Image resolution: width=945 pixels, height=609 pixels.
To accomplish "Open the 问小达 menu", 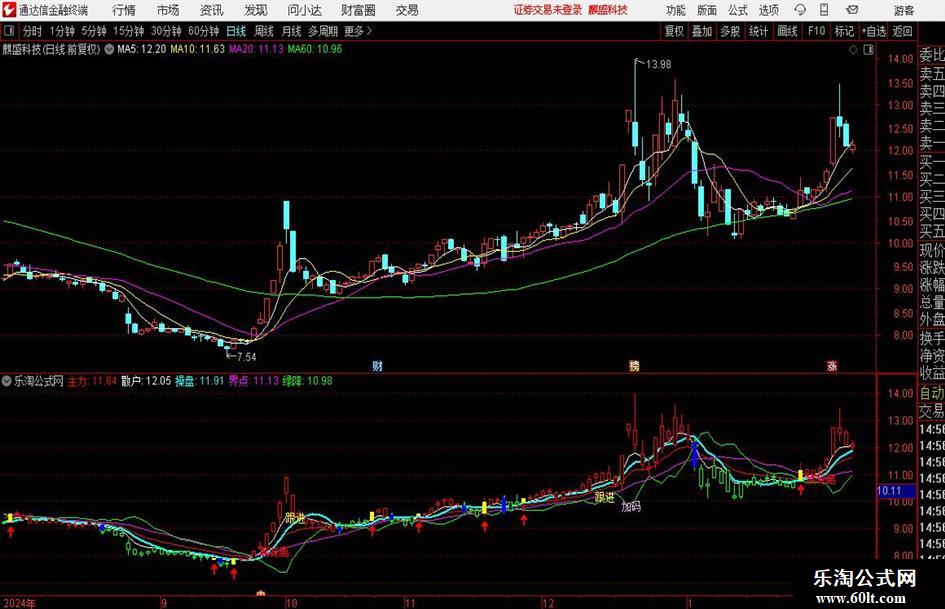I will pos(304,10).
